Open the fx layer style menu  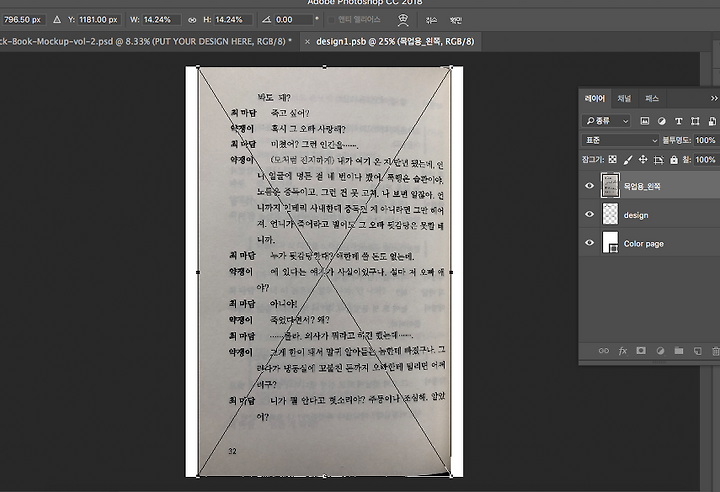coord(623,351)
